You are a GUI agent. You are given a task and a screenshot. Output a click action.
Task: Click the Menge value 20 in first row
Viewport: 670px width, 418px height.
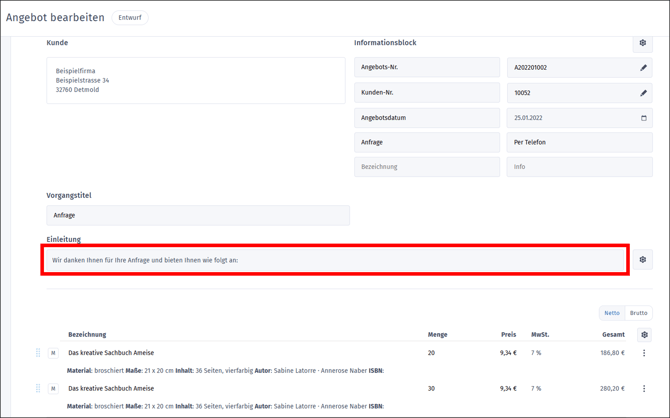(432, 353)
